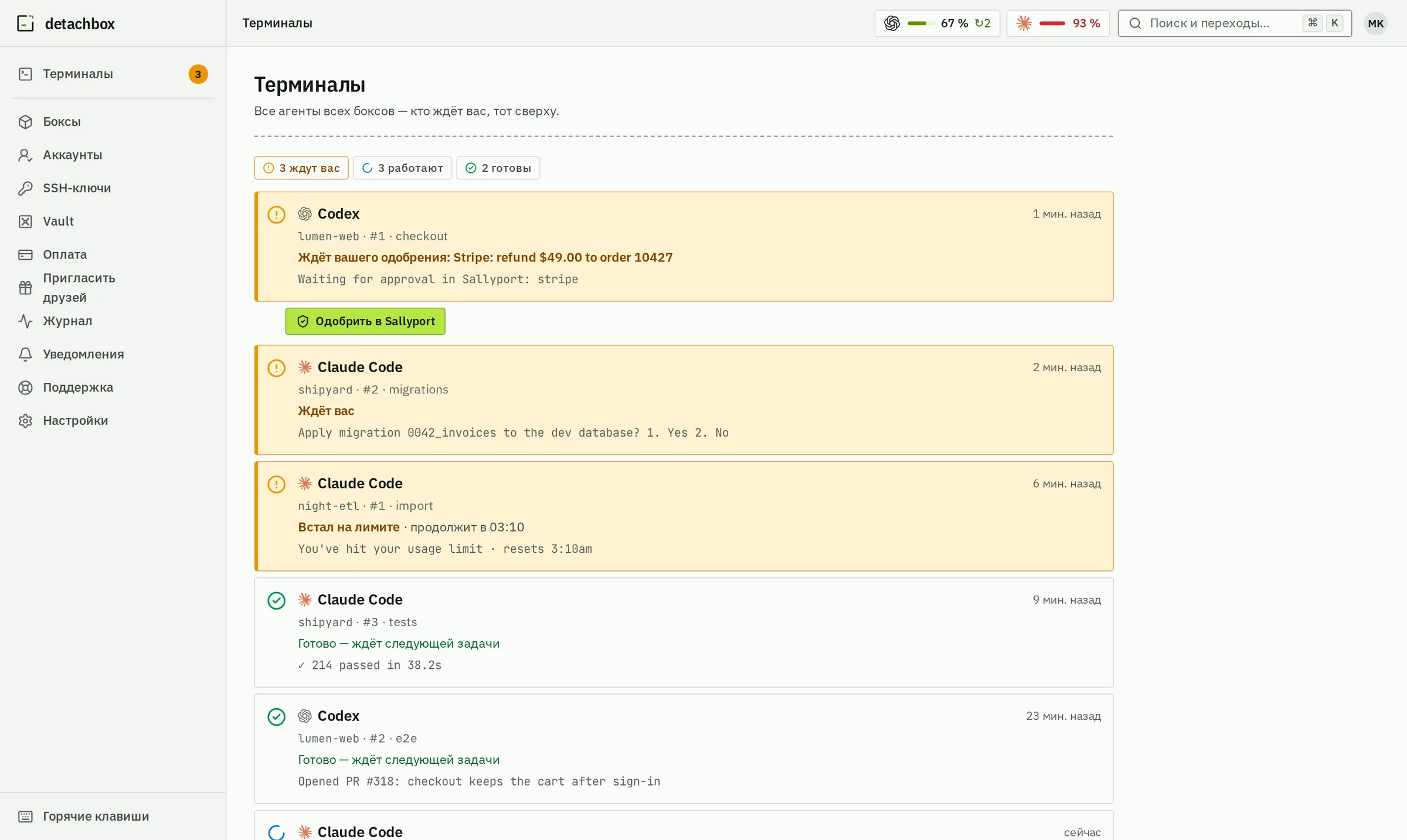Click the orange 3 badge next to Терминалы
Viewport: 1407px width, 840px height.
(x=198, y=74)
